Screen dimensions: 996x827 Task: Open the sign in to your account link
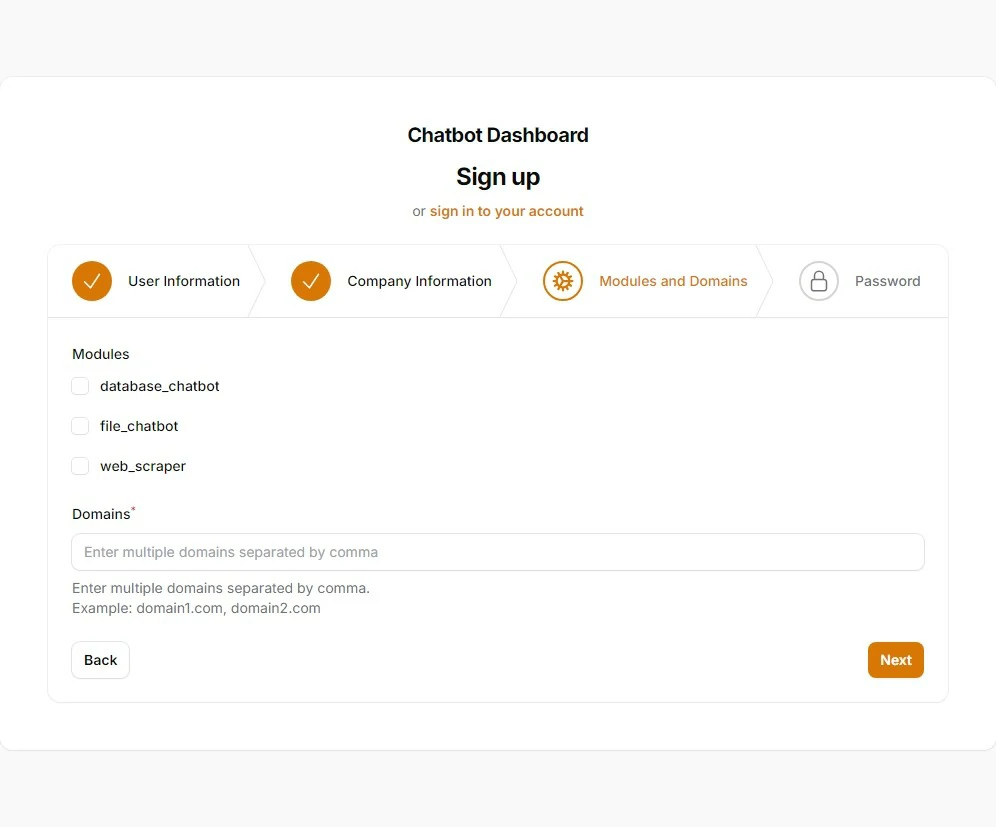[506, 211]
